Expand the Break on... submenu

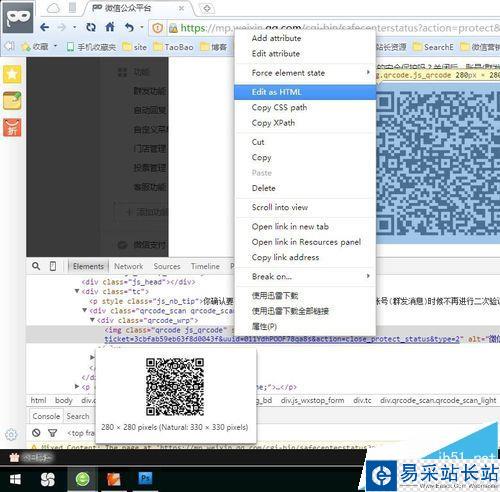pos(305,276)
